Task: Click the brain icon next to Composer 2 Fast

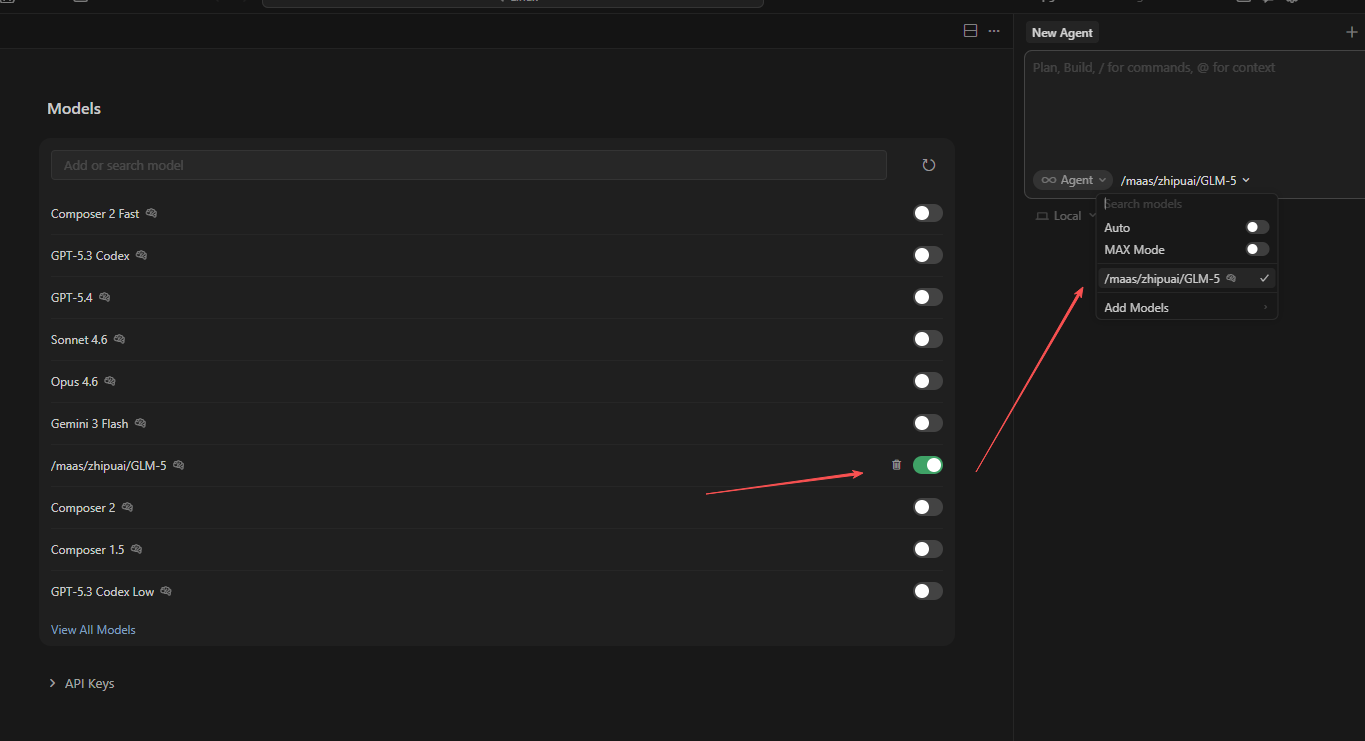Action: point(151,214)
